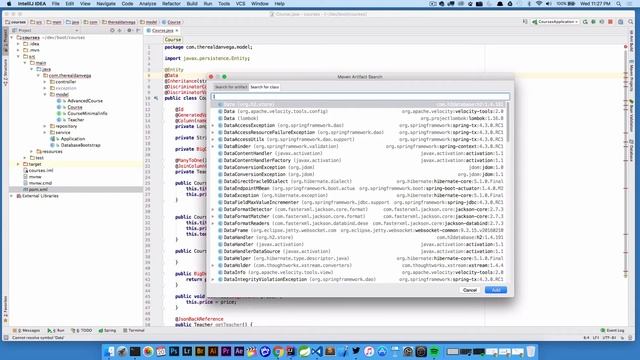Open the Build menu
This screenshot has width=640, height=360.
pyautogui.click(x=192, y=4)
